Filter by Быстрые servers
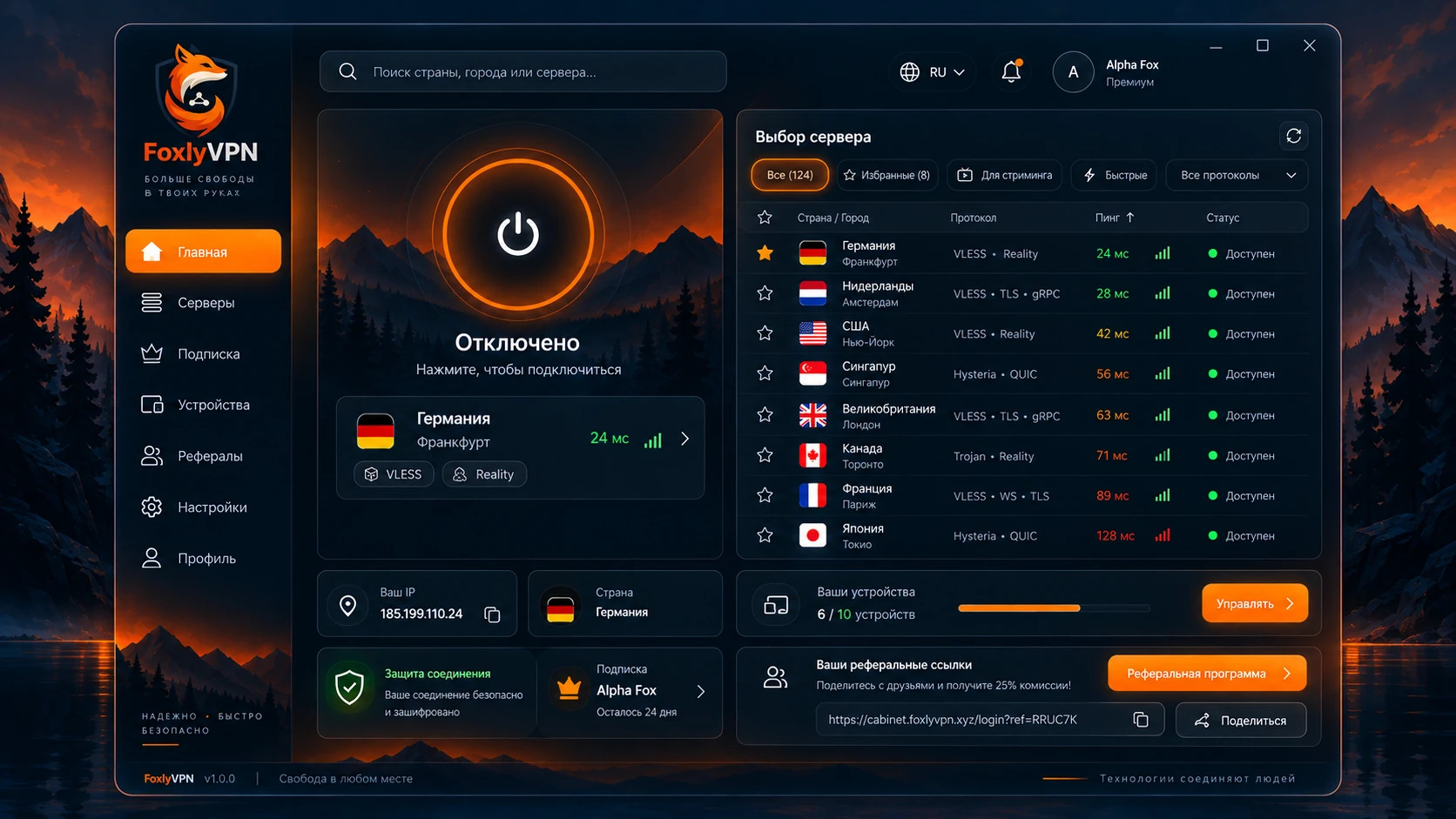 pos(1115,175)
